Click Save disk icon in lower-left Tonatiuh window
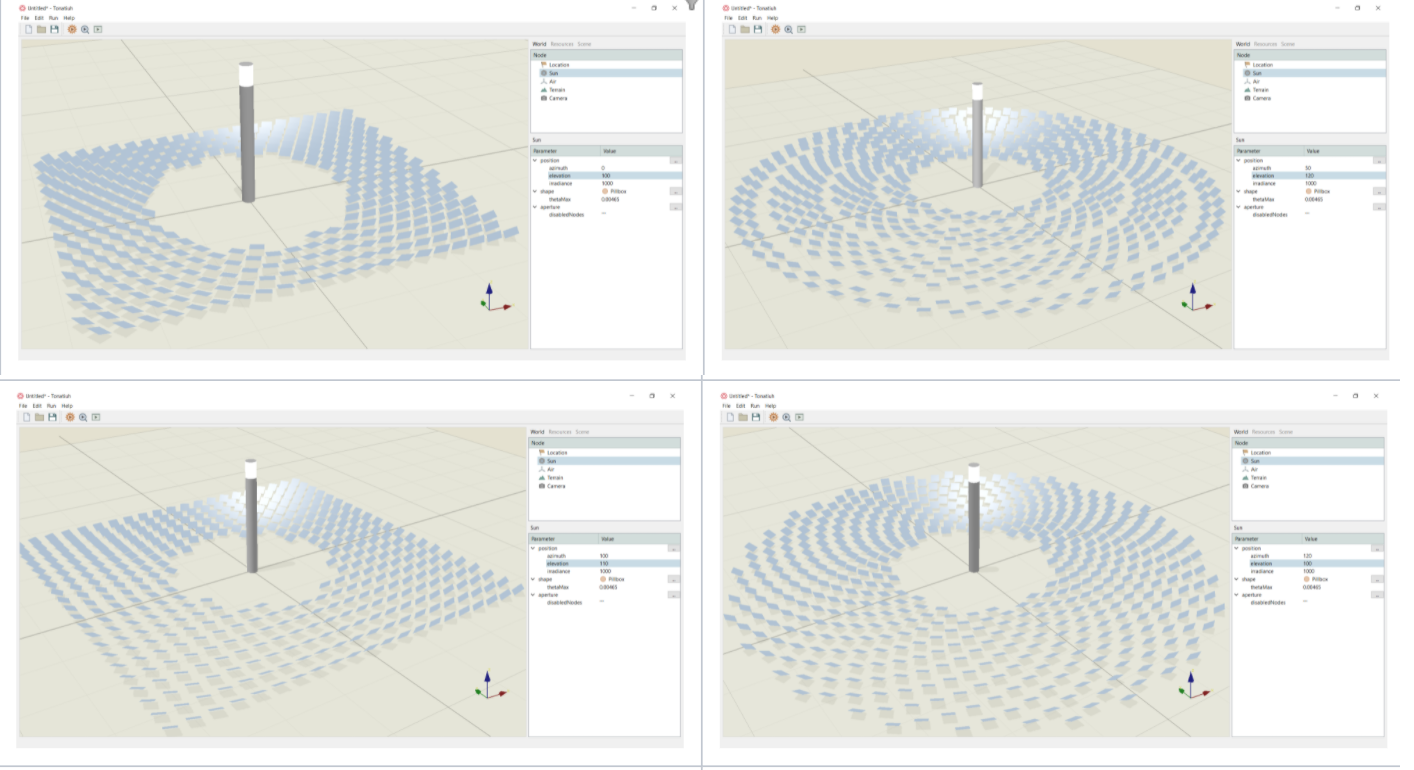Viewport: 1414px width, 770px height. tap(52, 417)
